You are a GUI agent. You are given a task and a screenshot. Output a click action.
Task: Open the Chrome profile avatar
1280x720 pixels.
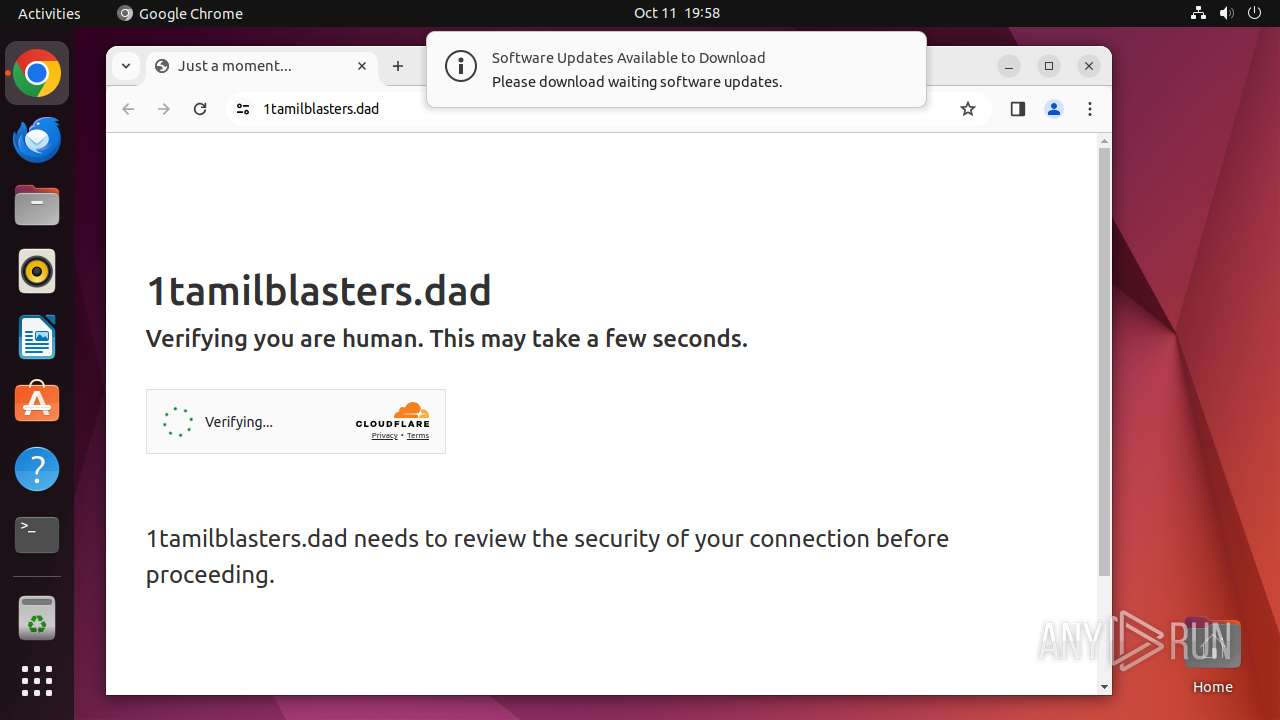[1054, 109]
